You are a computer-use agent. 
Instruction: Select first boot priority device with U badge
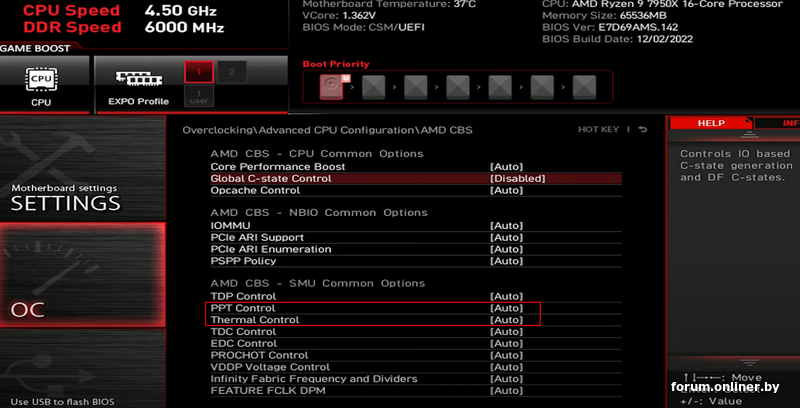pyautogui.click(x=333, y=86)
